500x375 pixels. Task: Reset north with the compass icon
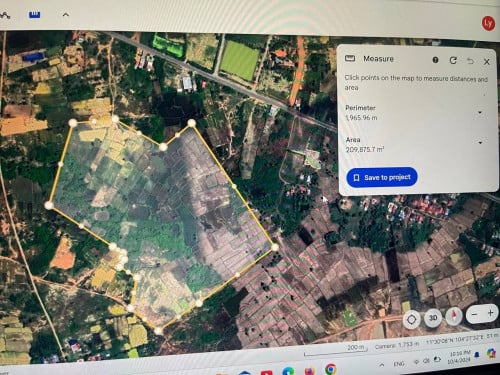[x=454, y=316]
